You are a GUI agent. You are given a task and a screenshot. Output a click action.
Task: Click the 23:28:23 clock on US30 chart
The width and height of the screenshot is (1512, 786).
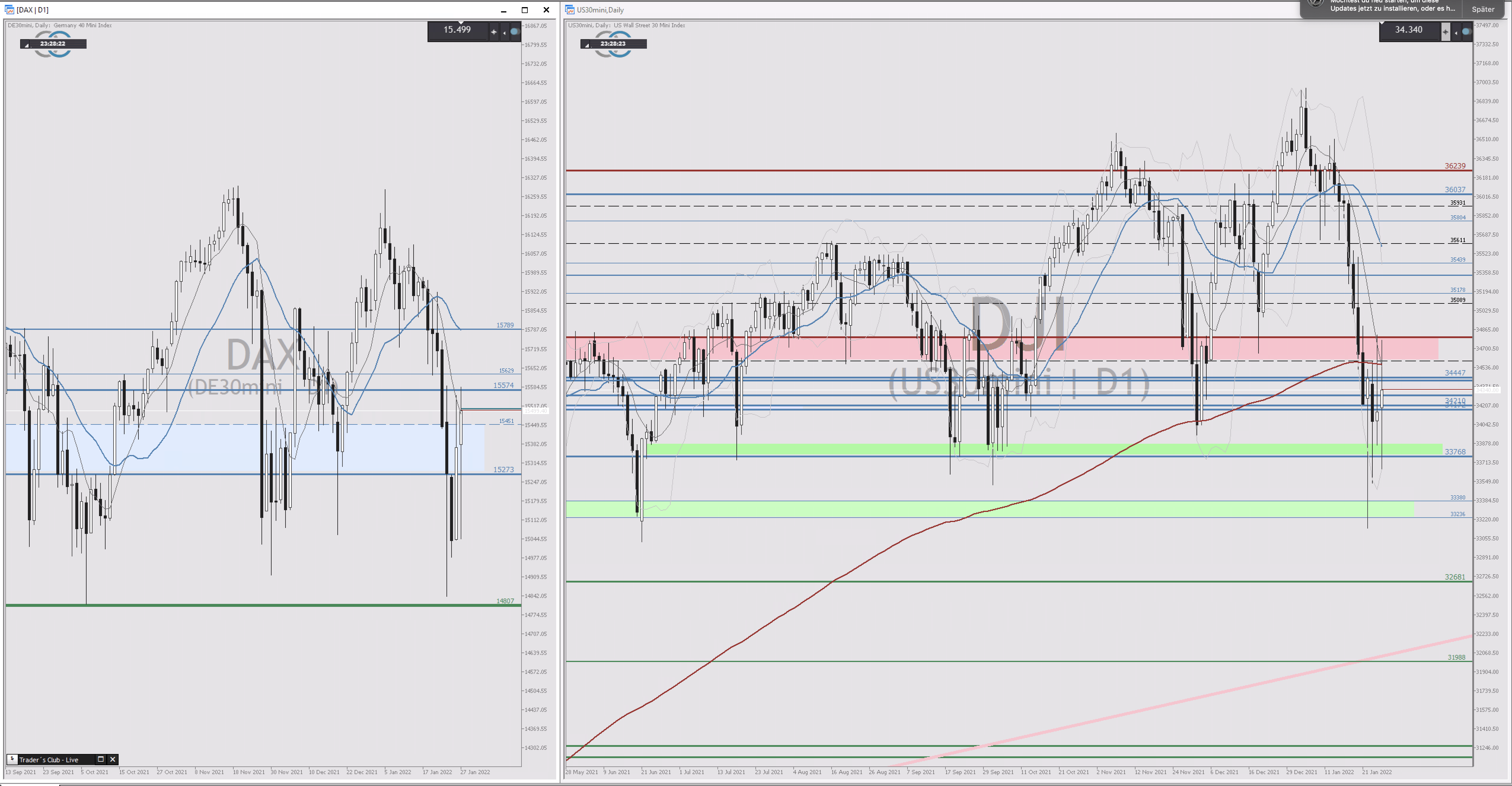click(x=613, y=44)
